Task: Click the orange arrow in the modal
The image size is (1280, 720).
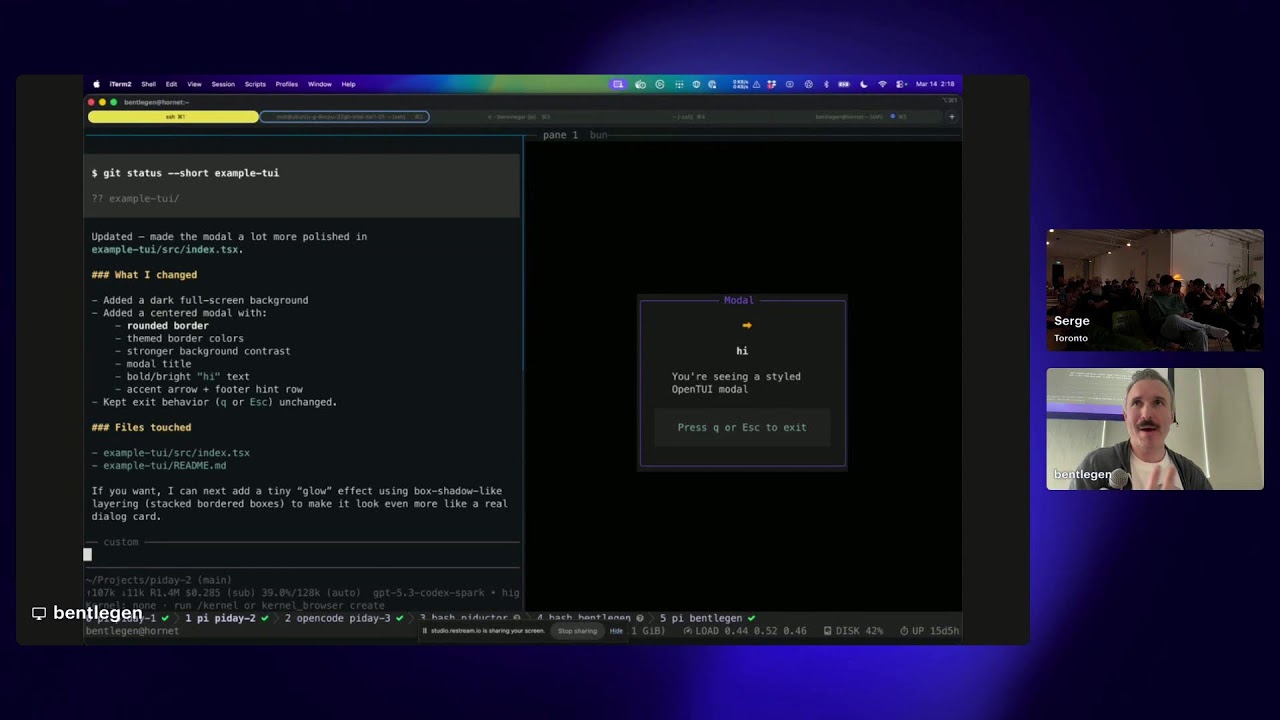Action: 747,325
